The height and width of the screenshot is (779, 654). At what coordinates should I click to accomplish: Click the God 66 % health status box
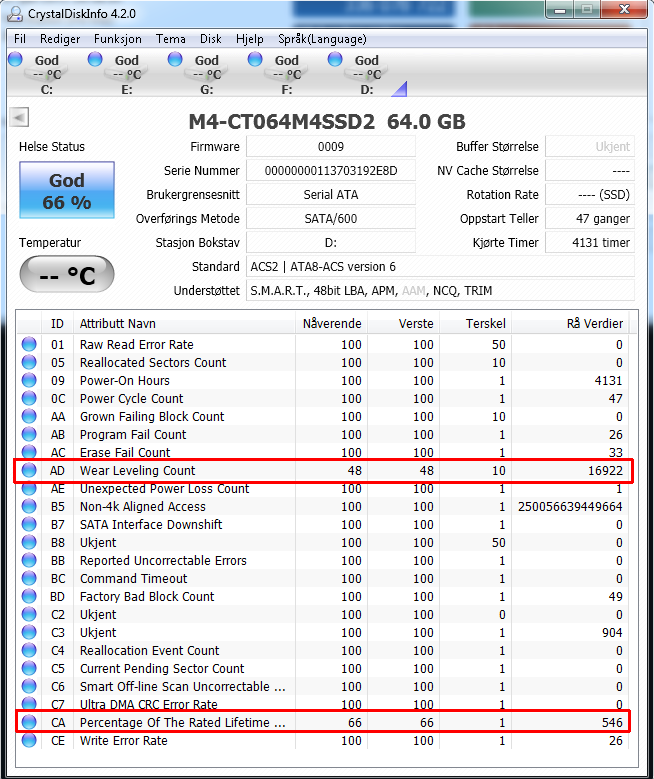[67, 190]
